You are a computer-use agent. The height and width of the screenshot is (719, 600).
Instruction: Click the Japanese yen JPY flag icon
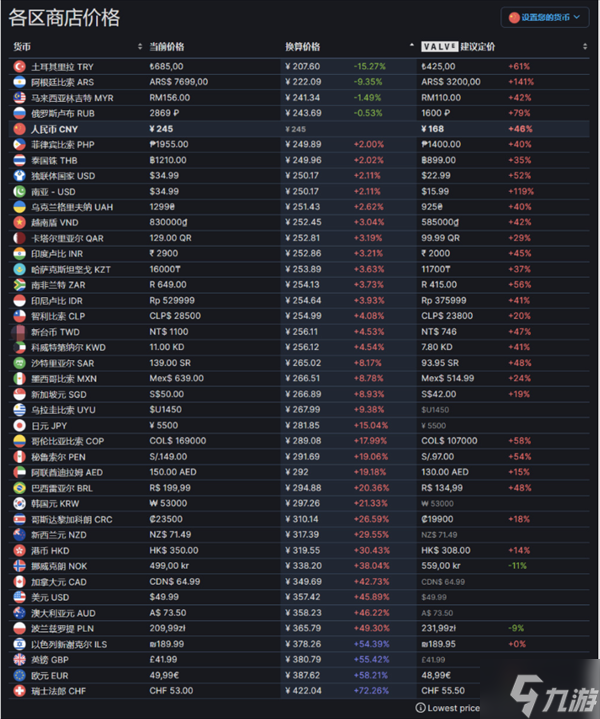(18, 424)
